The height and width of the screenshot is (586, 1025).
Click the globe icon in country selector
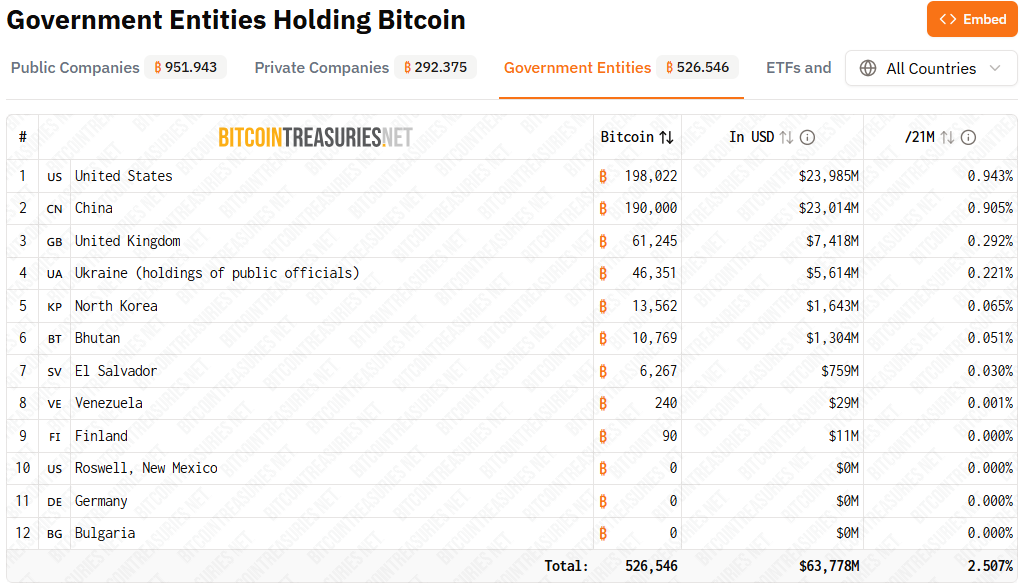pyautogui.click(x=868, y=68)
